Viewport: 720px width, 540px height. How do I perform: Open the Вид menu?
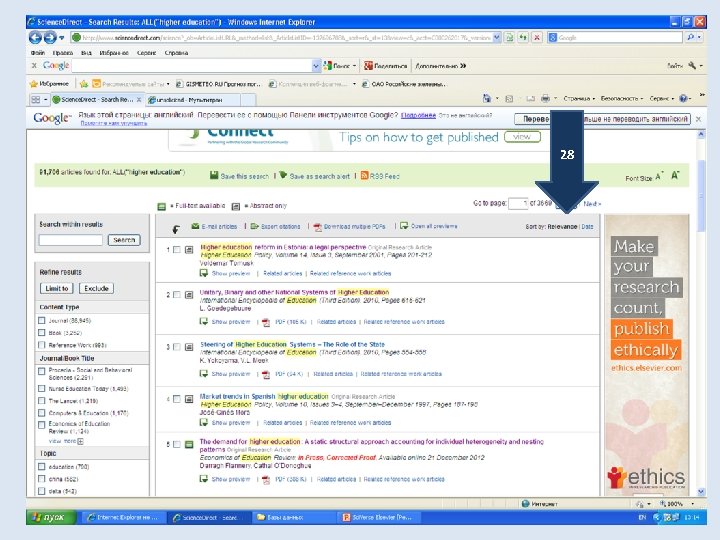click(86, 53)
